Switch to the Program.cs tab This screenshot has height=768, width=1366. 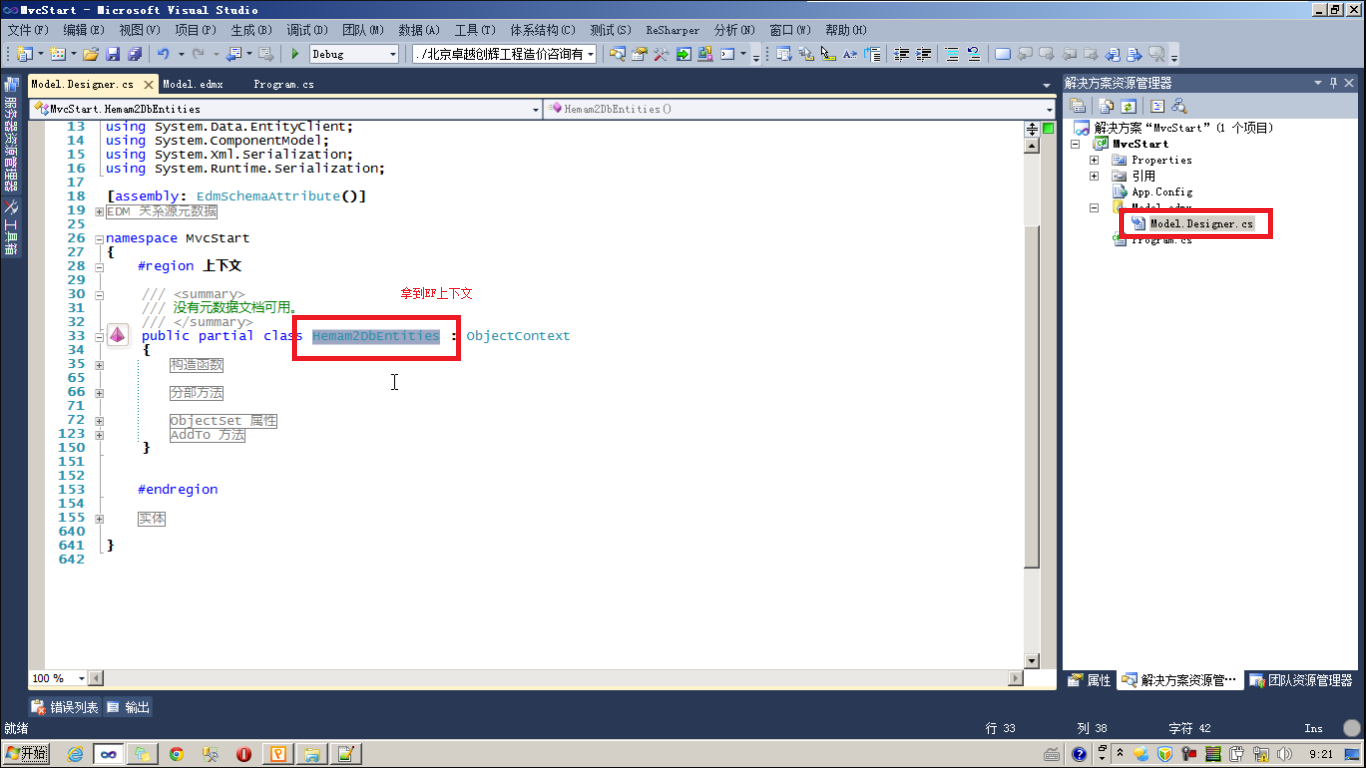point(283,85)
